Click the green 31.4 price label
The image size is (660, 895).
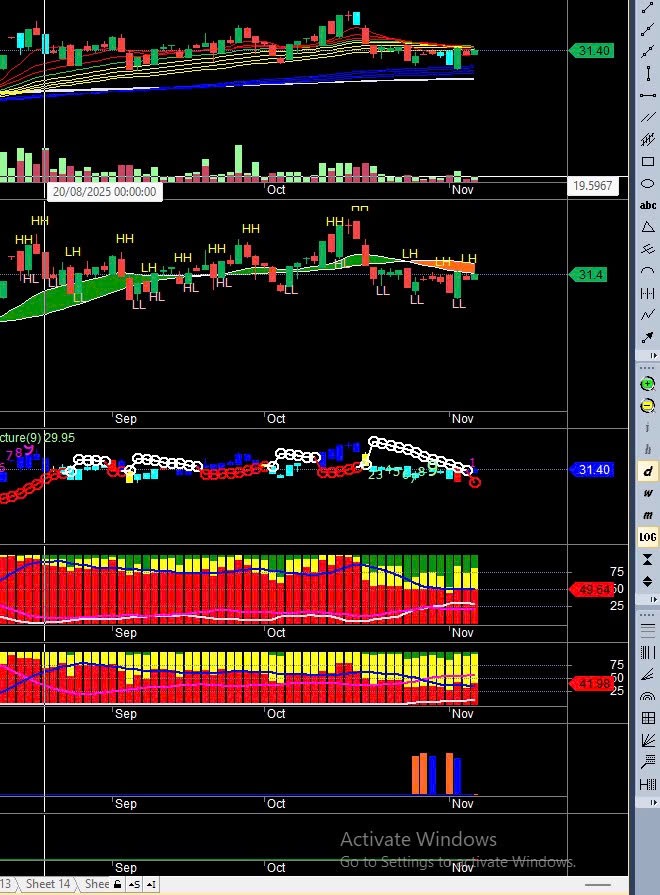589,275
